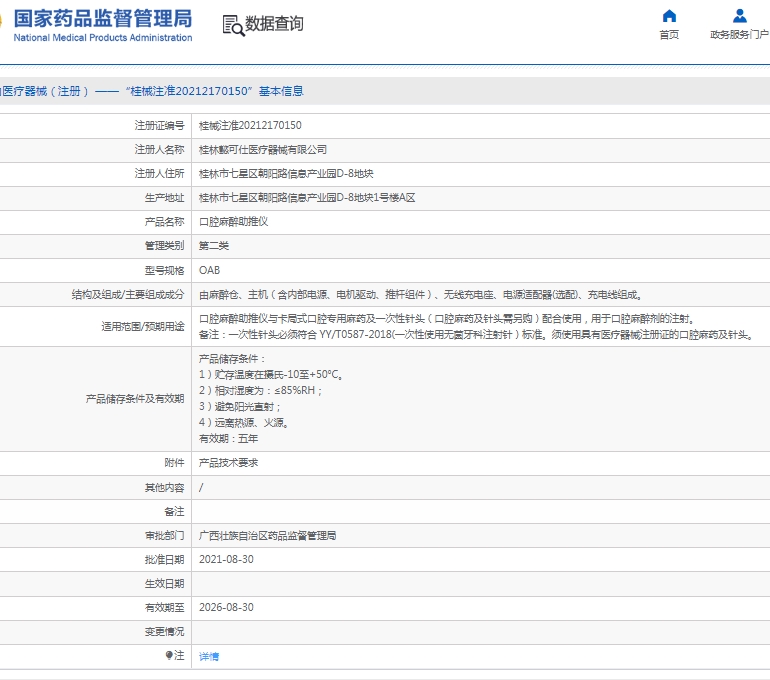Click the structure composition text starting 由麻醉仓
The width and height of the screenshot is (770, 680).
(x=421, y=295)
